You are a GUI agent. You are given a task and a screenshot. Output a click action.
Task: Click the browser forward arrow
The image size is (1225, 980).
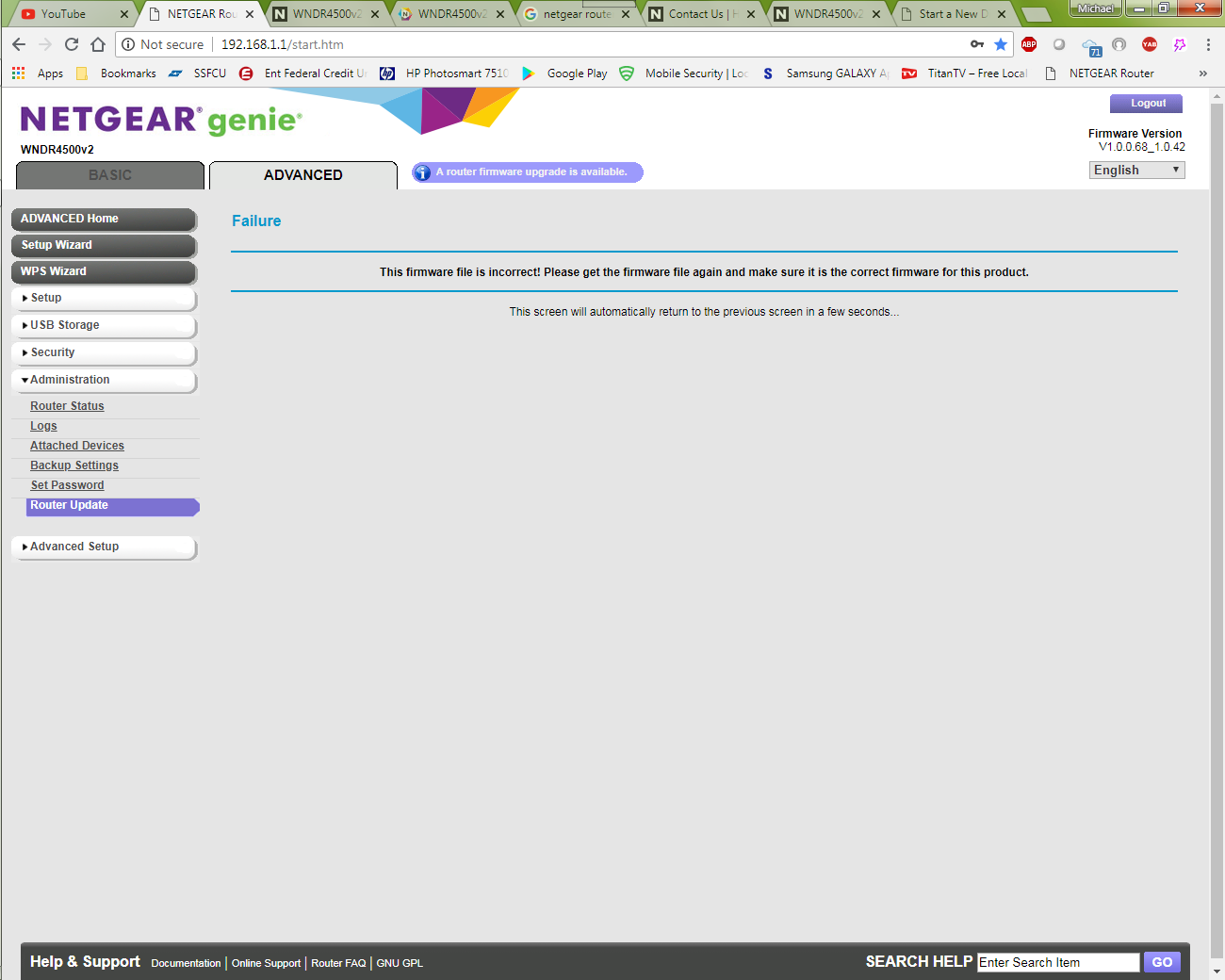pyautogui.click(x=45, y=44)
